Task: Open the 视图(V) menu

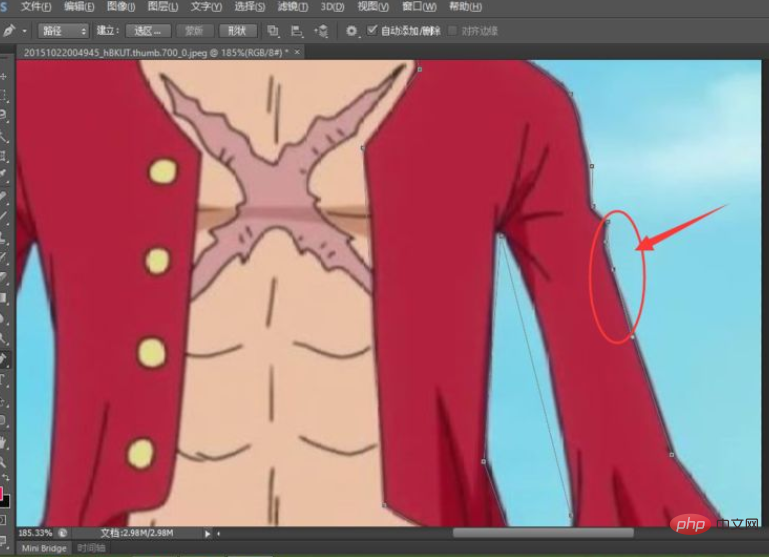Action: pos(373,7)
